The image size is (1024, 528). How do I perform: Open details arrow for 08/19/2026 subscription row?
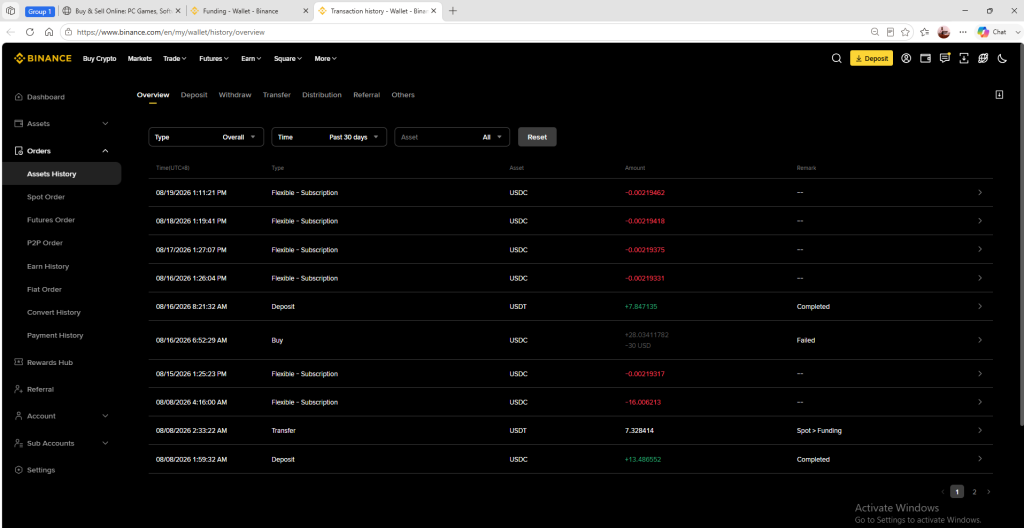click(980, 192)
